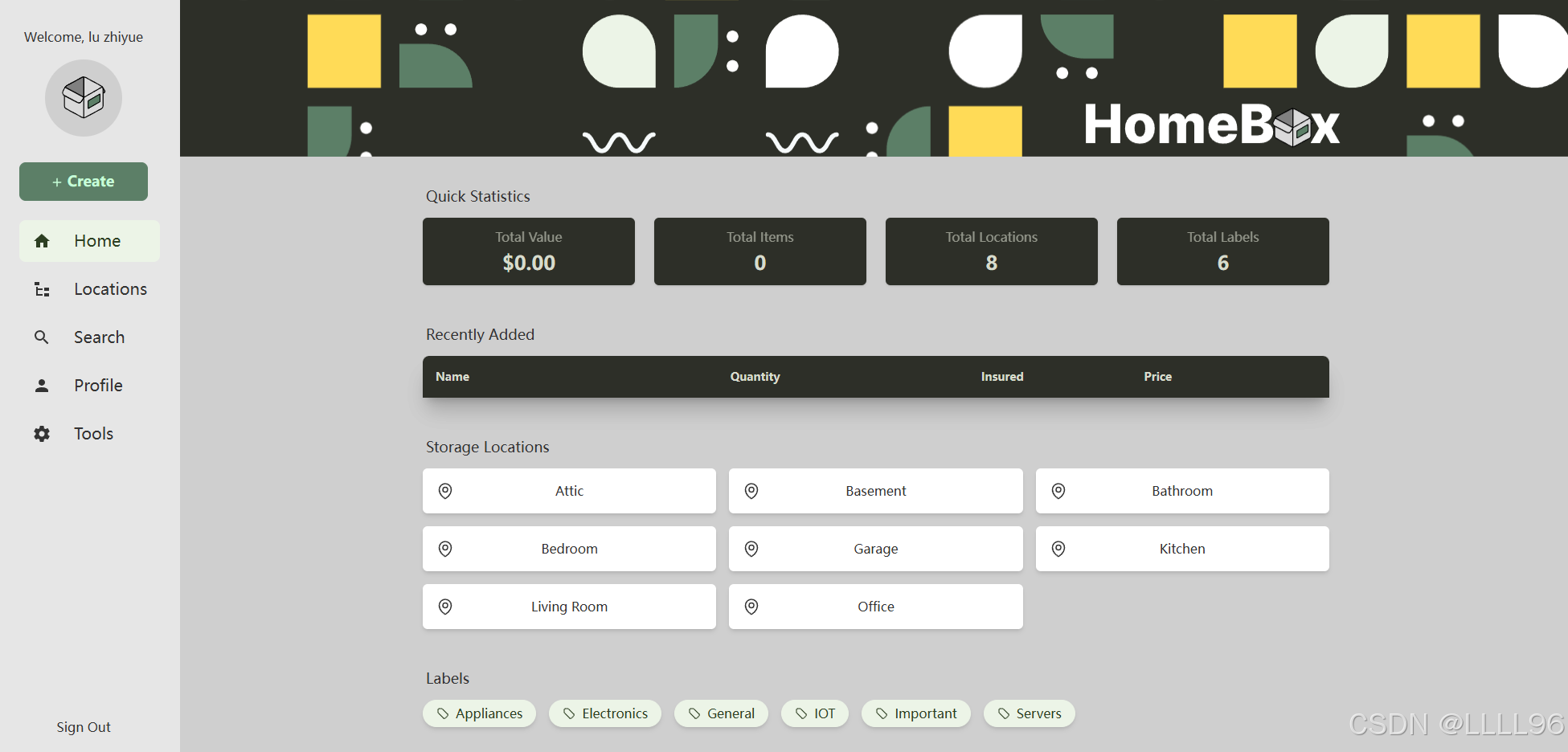Open the Attic storage location
1568x752 pixels.
[x=569, y=491]
